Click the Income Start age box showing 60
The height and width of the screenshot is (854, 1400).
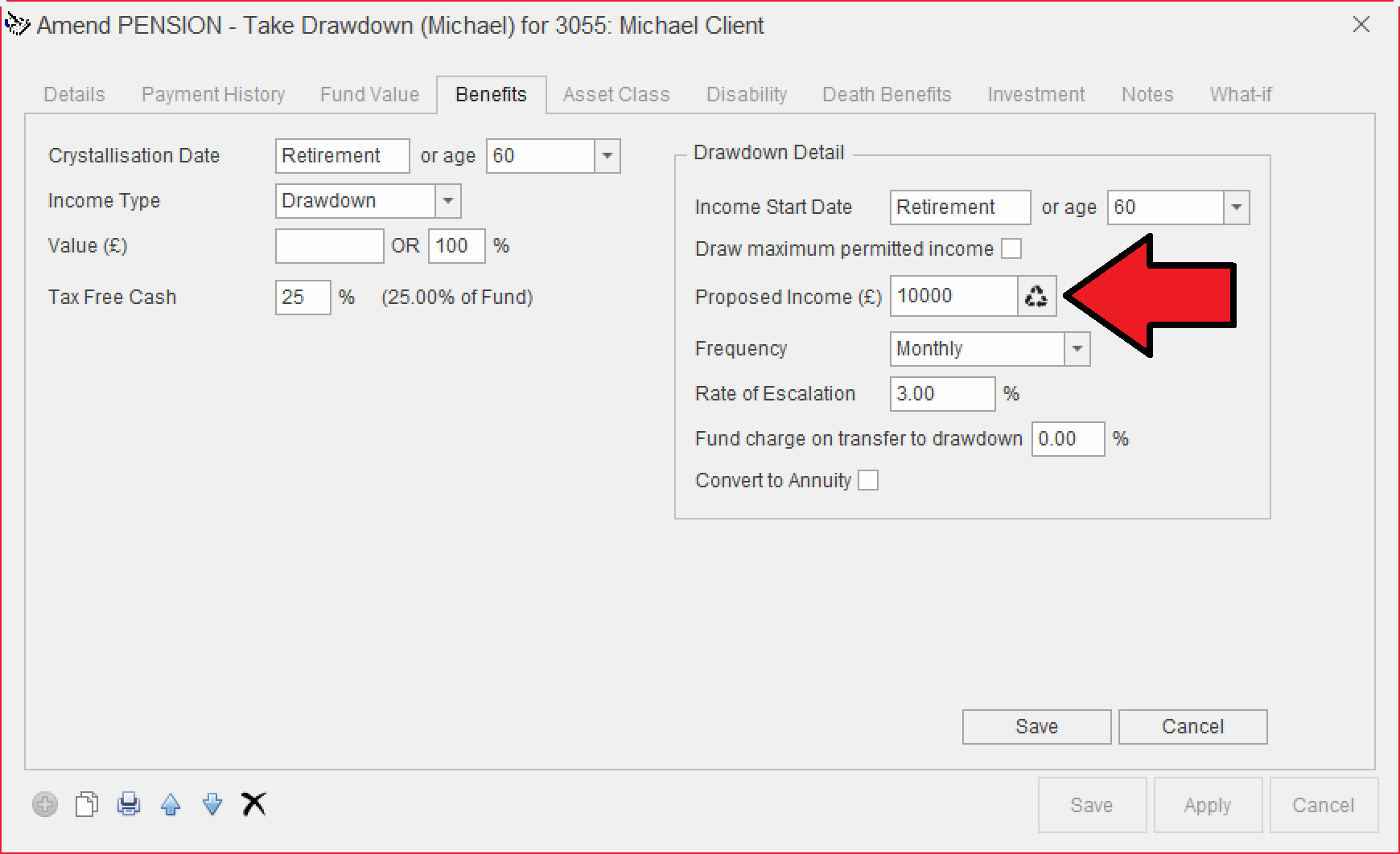point(1166,207)
